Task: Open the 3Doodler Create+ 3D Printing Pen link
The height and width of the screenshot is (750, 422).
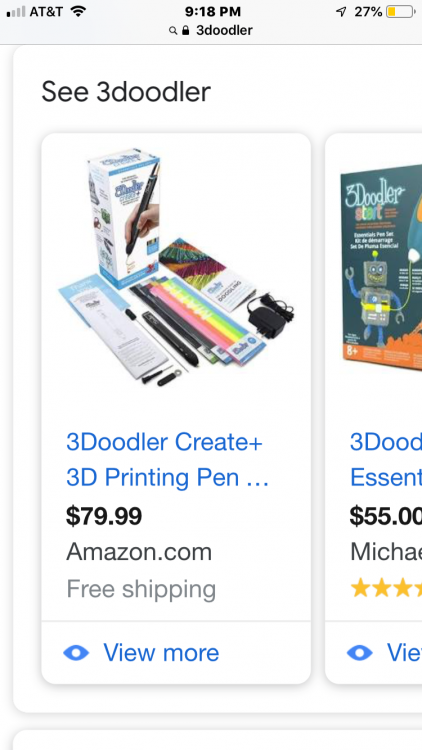Action: click(167, 459)
